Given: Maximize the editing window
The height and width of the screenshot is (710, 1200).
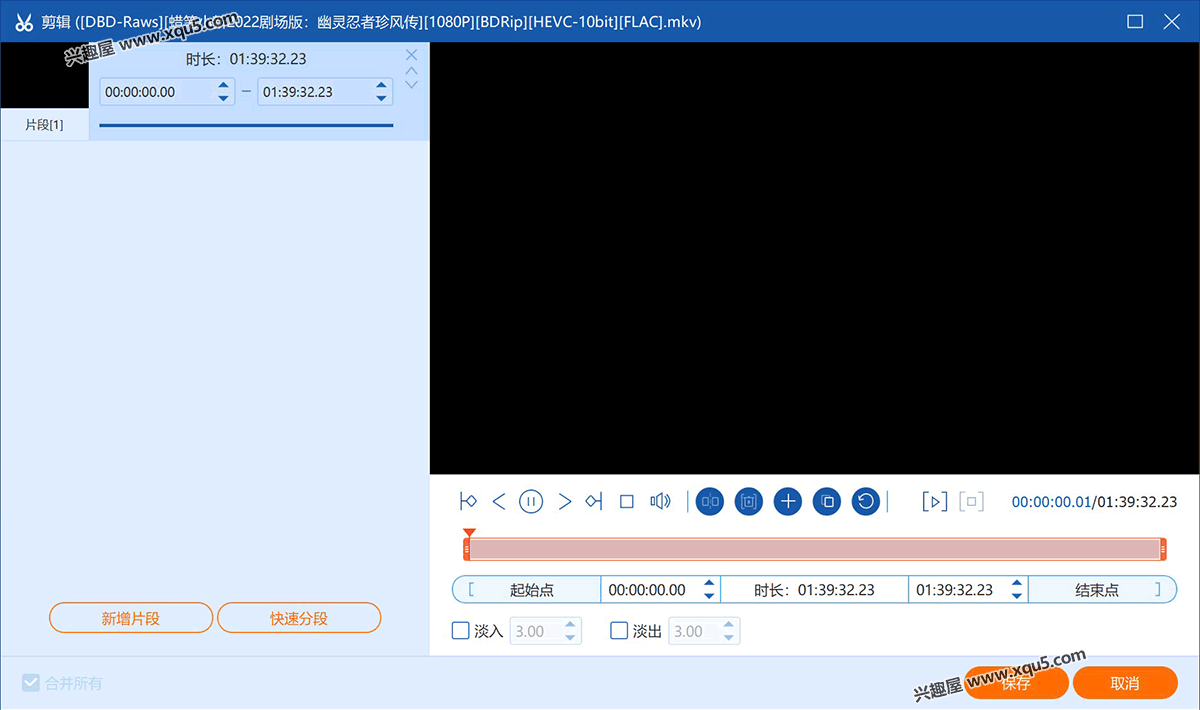Looking at the screenshot, I should pos(1135,21).
